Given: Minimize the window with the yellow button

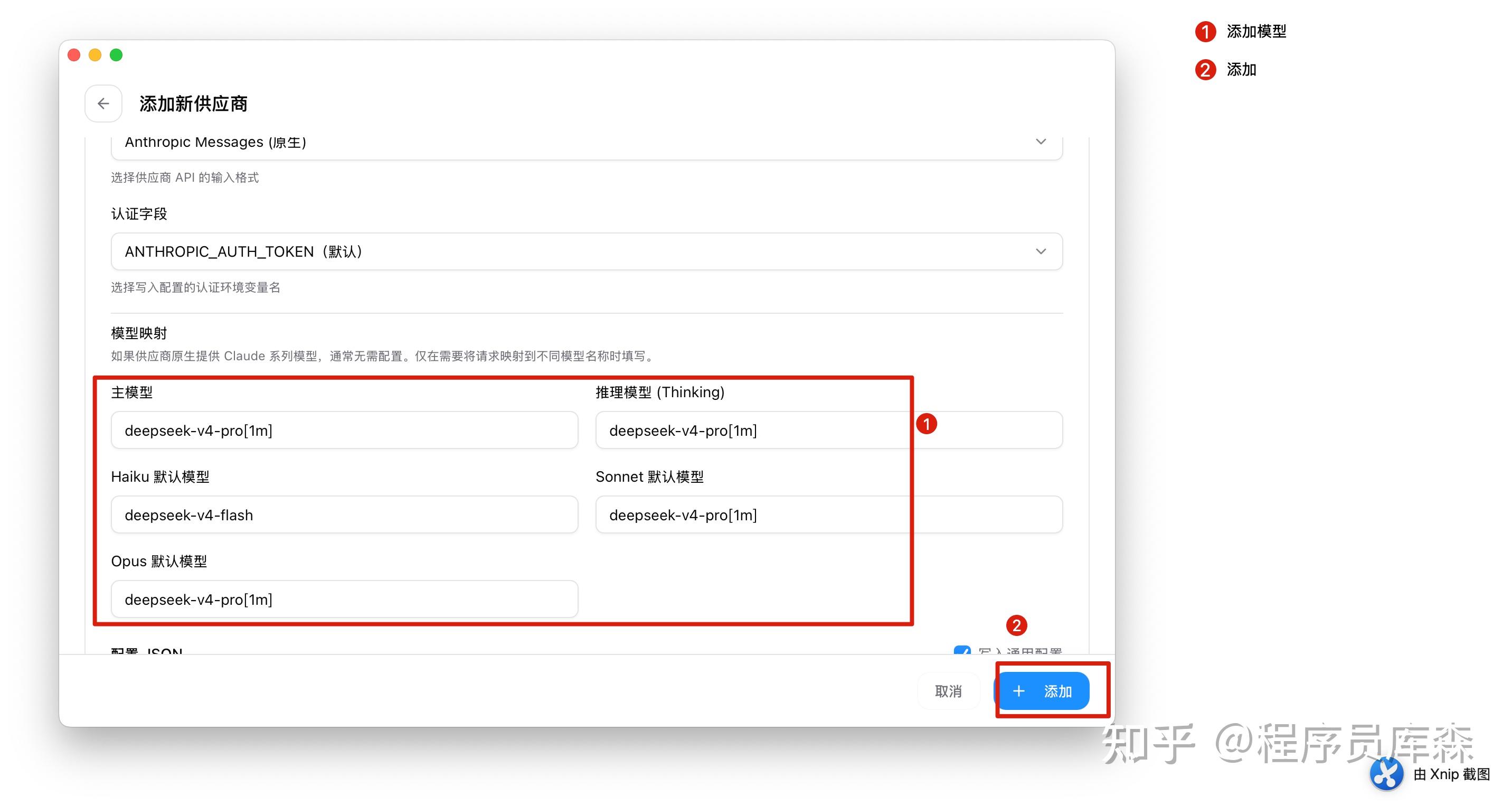Looking at the screenshot, I should 95,55.
